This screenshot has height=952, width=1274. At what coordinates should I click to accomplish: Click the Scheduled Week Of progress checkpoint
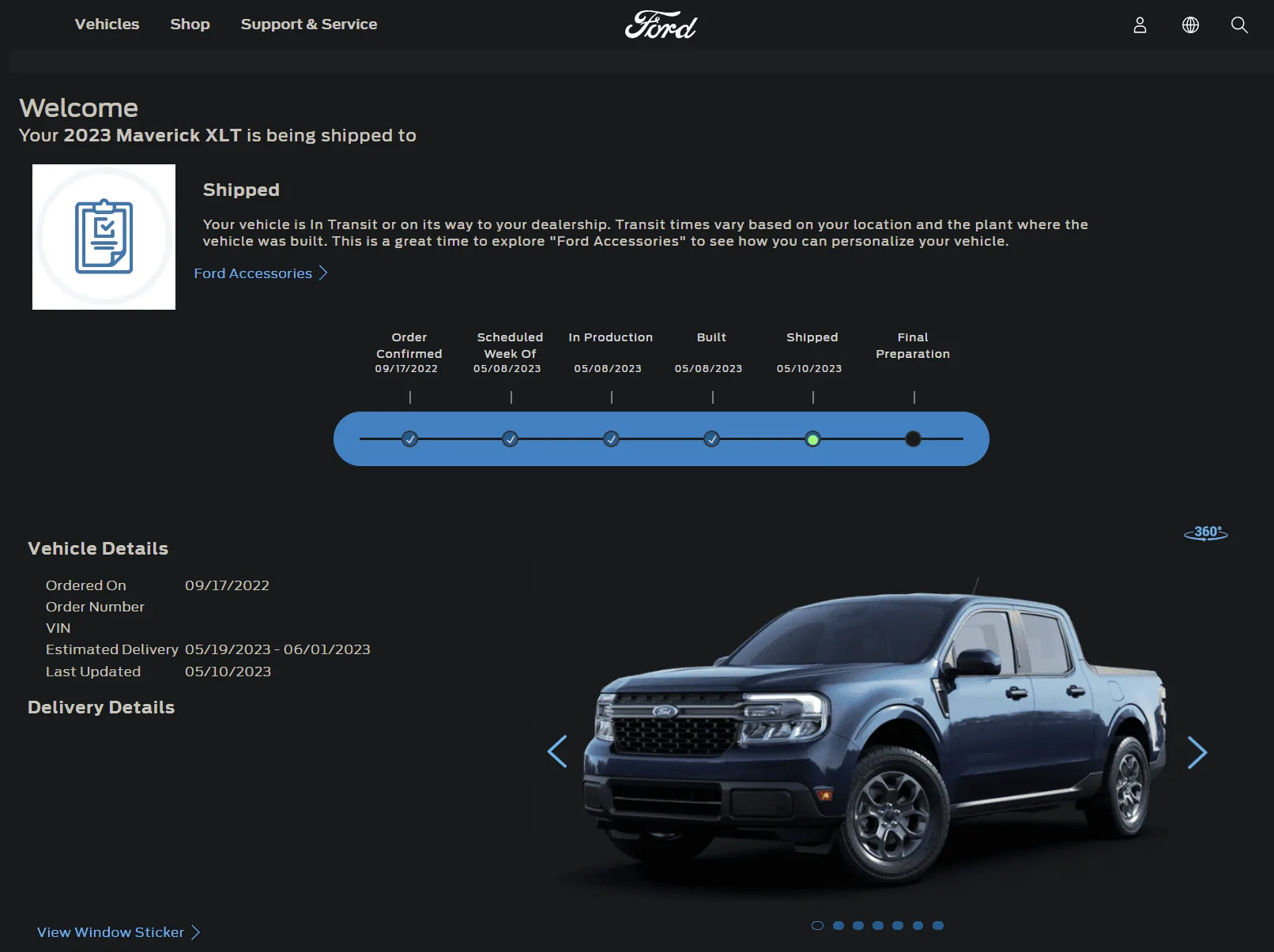[511, 439]
